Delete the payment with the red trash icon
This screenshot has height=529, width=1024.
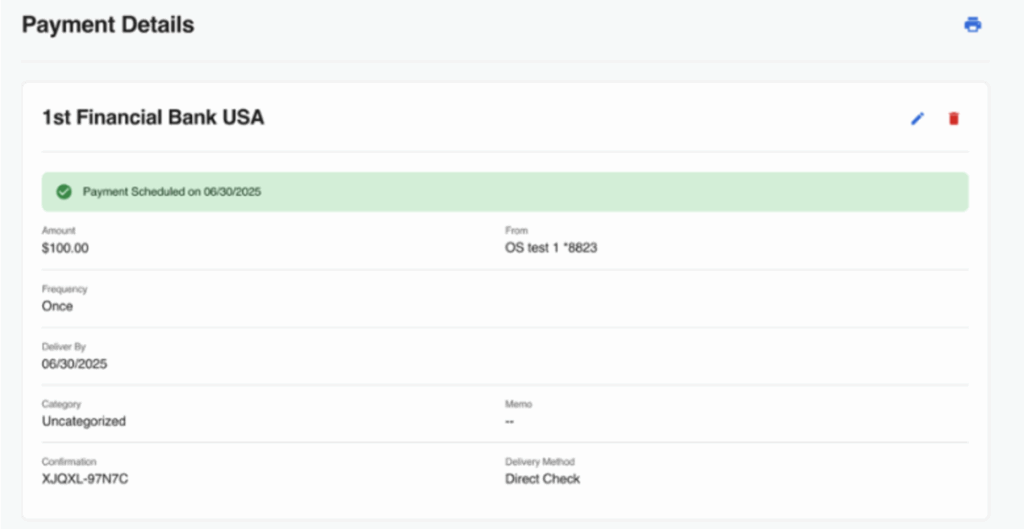(x=953, y=118)
